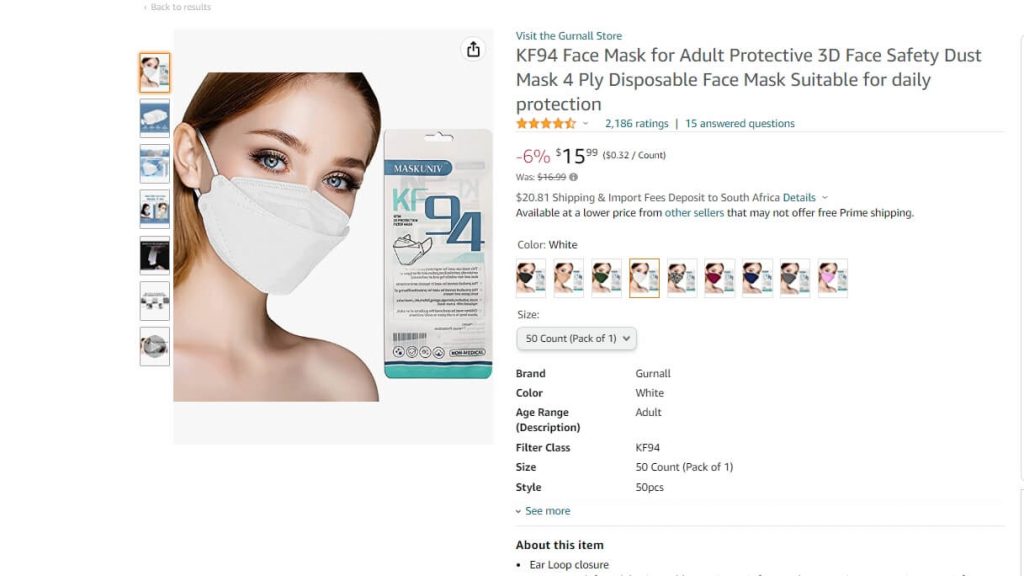Click the share icon on product image
This screenshot has width=1024, height=576.
pyautogui.click(x=473, y=49)
